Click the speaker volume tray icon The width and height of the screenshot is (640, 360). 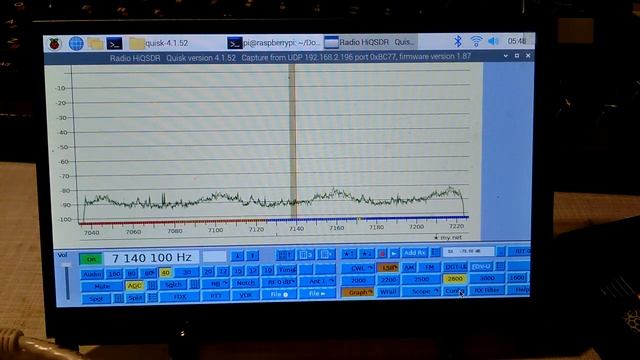tap(493, 41)
